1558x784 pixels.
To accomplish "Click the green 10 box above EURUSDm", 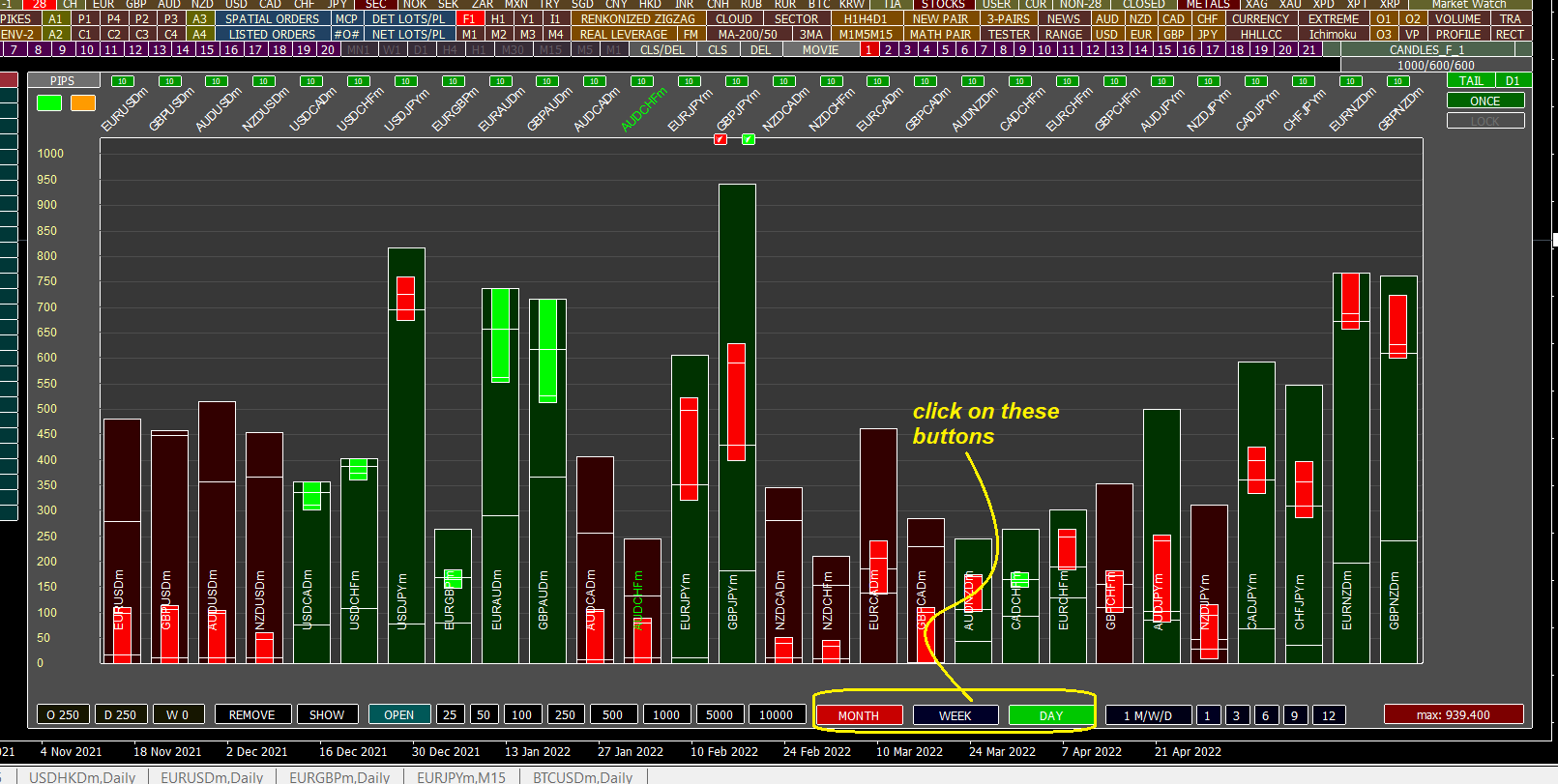I will coord(122,81).
